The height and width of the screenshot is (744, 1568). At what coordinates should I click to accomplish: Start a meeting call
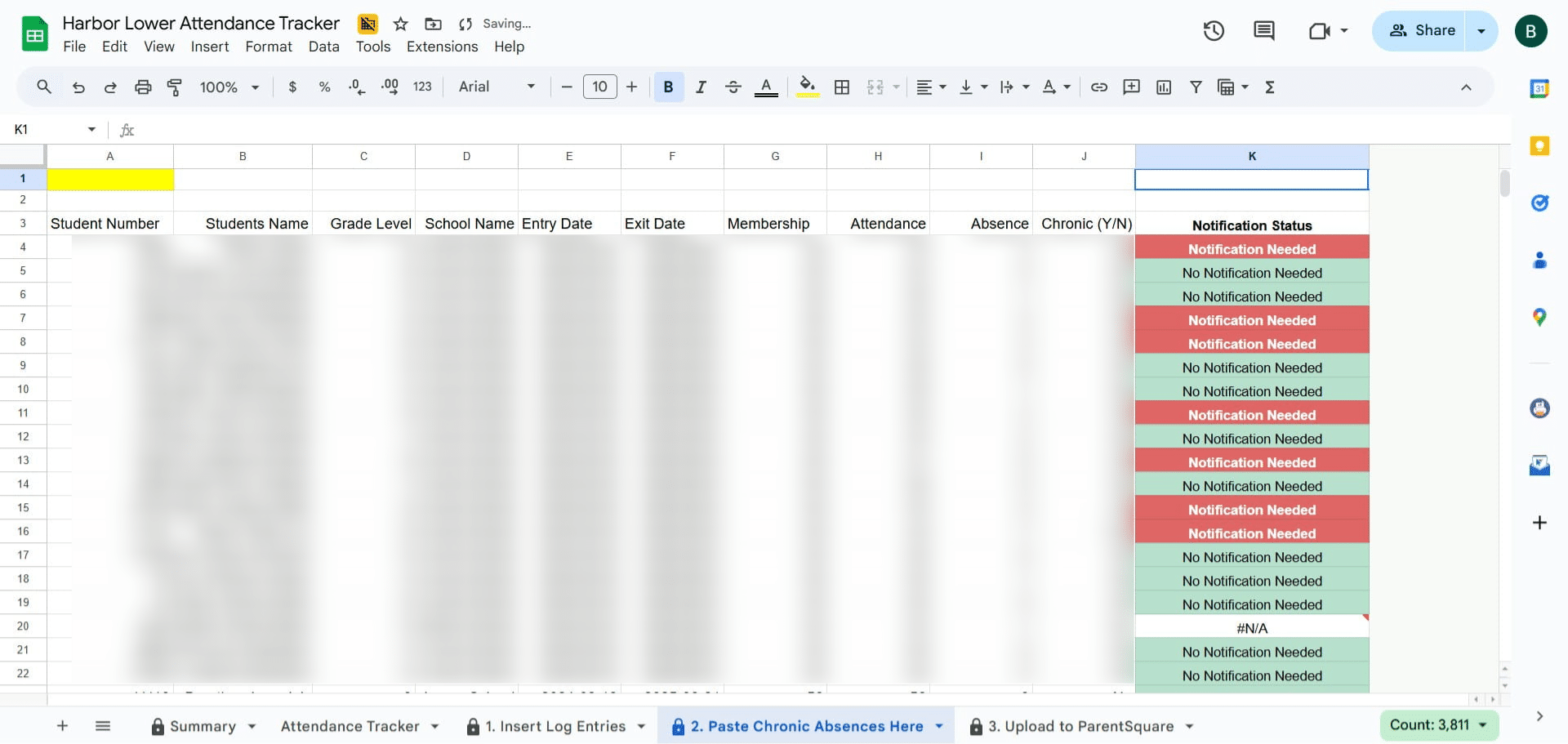tap(1320, 31)
